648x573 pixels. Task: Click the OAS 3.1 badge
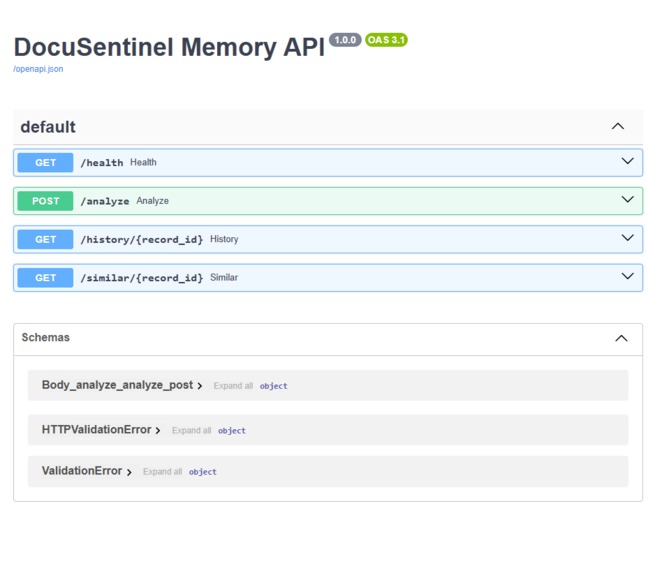[386, 40]
